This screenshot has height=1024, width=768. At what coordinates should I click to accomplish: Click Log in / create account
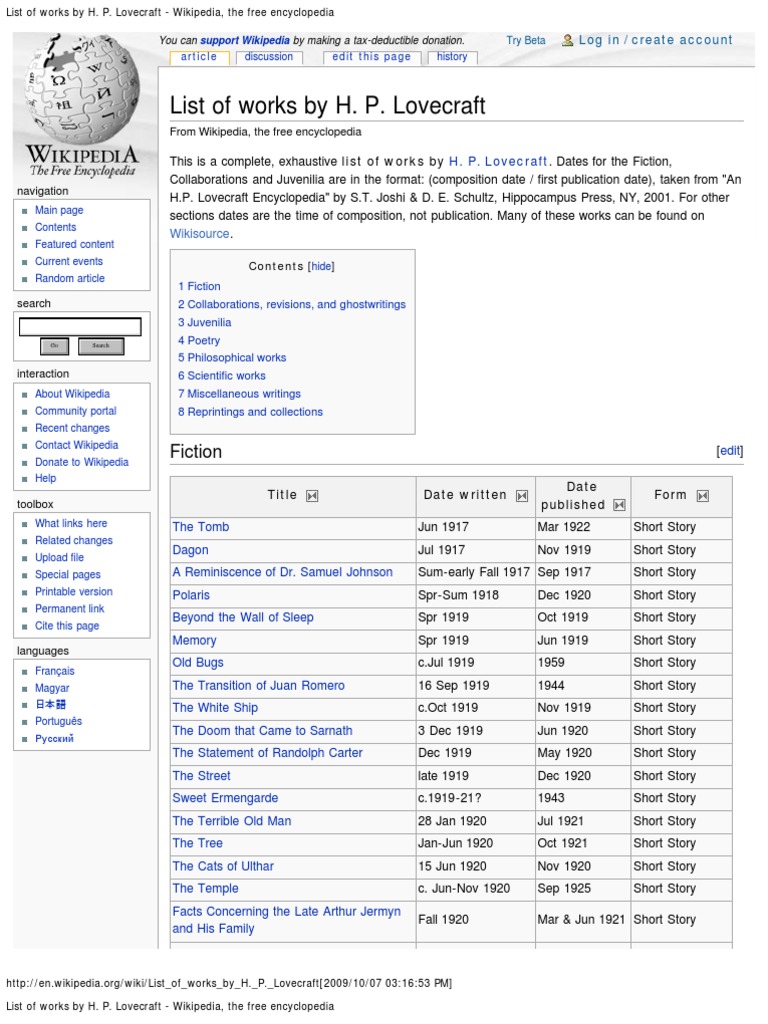pos(656,40)
